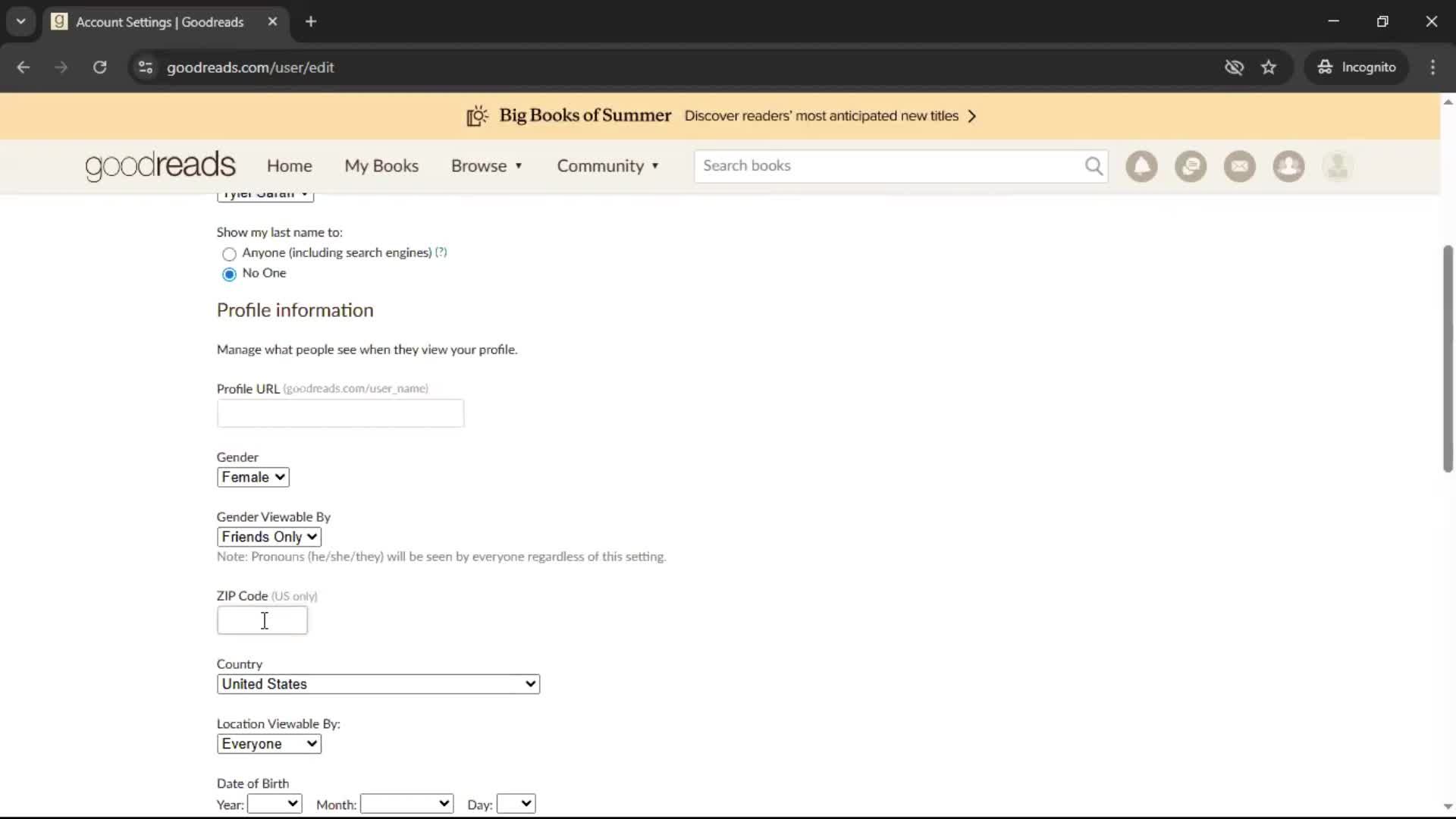Open site information icon in address bar

tap(146, 67)
